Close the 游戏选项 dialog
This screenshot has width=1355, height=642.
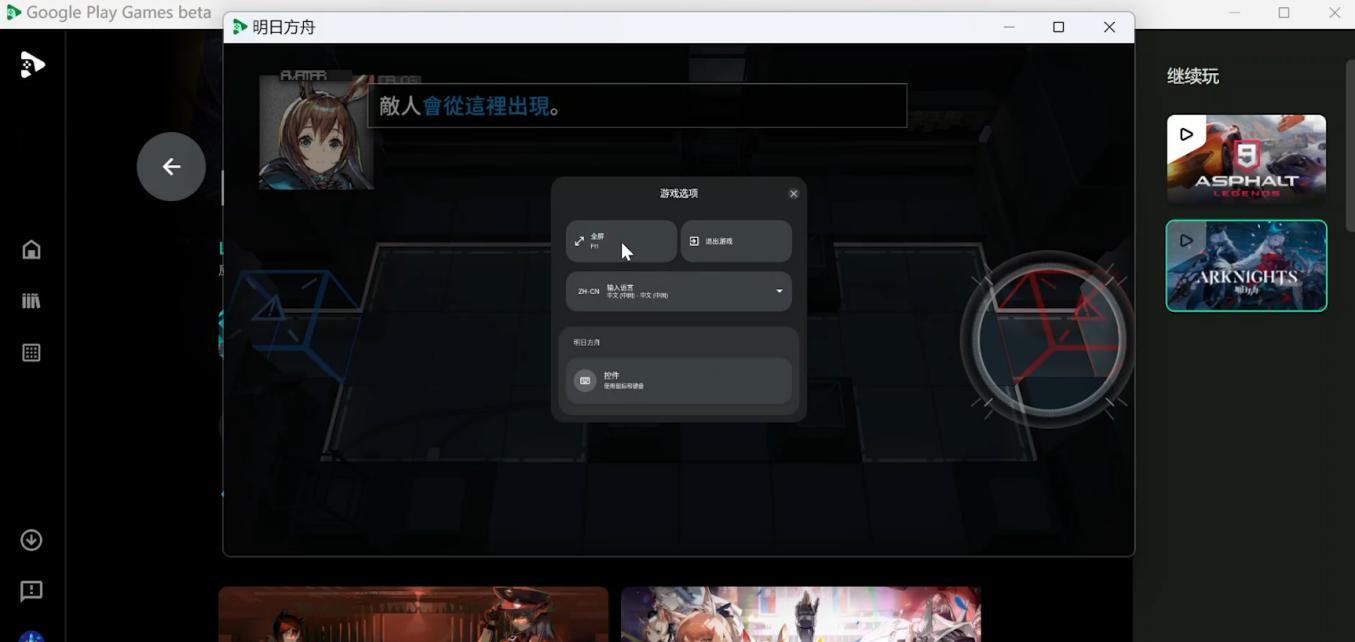point(794,194)
